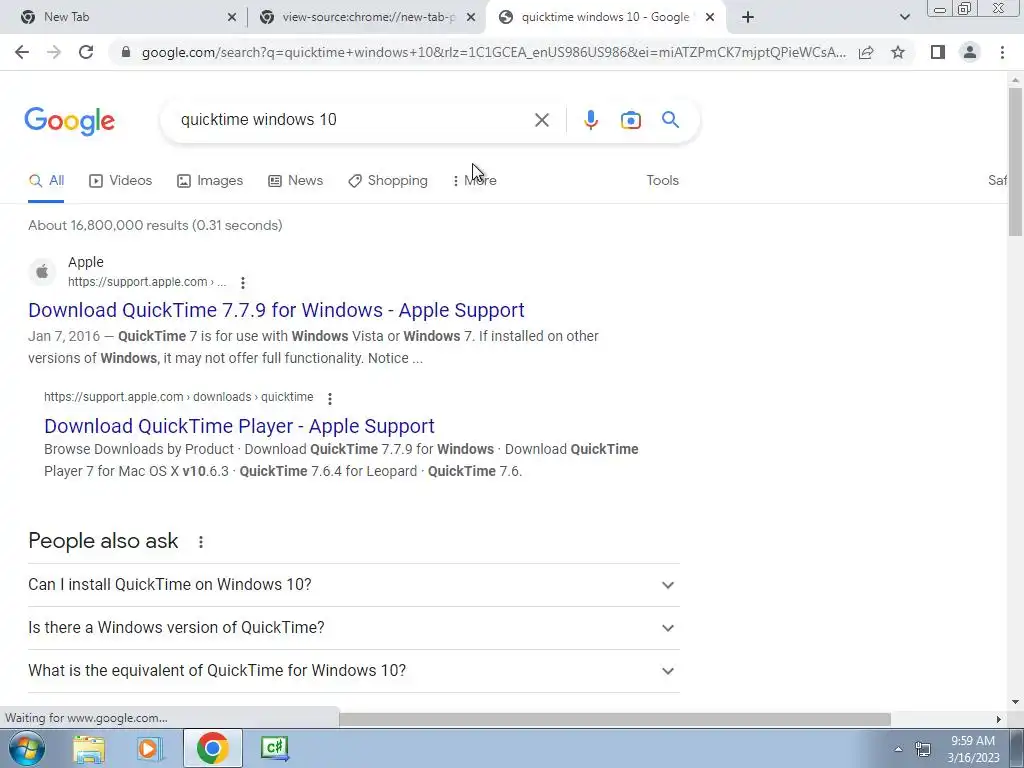The image size is (1024, 768).
Task: Expand the equivalent of QuickTime question
Action: tap(354, 671)
